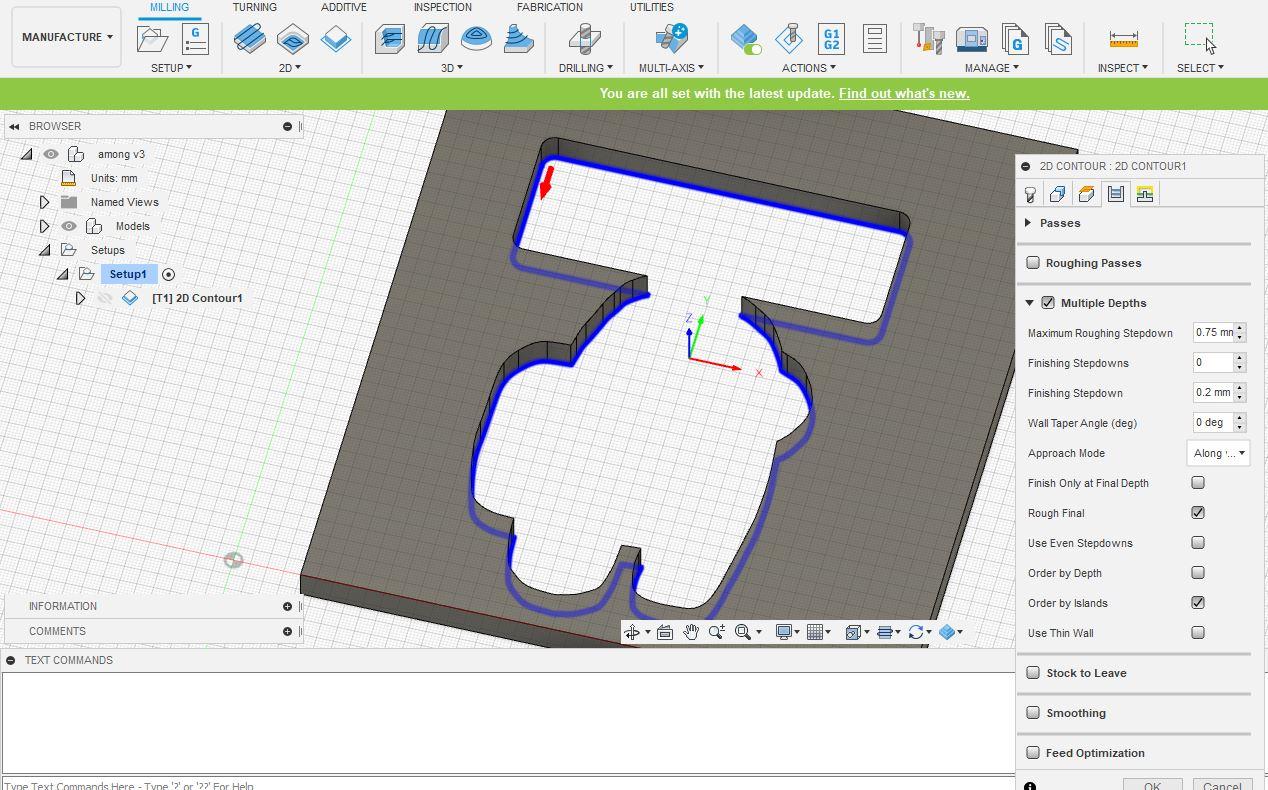Open the Template Library icon

(1058, 39)
